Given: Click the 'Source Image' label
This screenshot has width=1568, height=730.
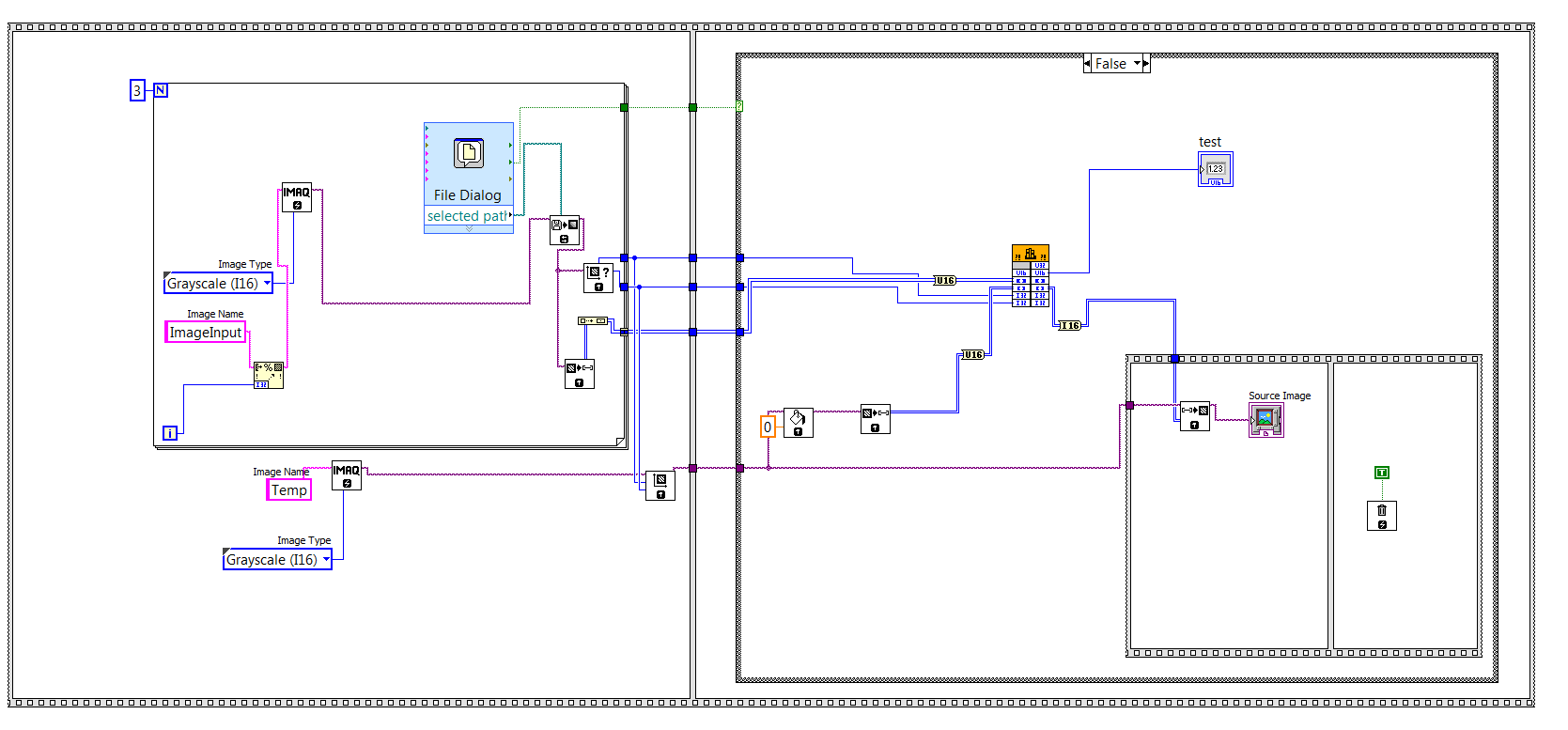Looking at the screenshot, I should point(1280,396).
